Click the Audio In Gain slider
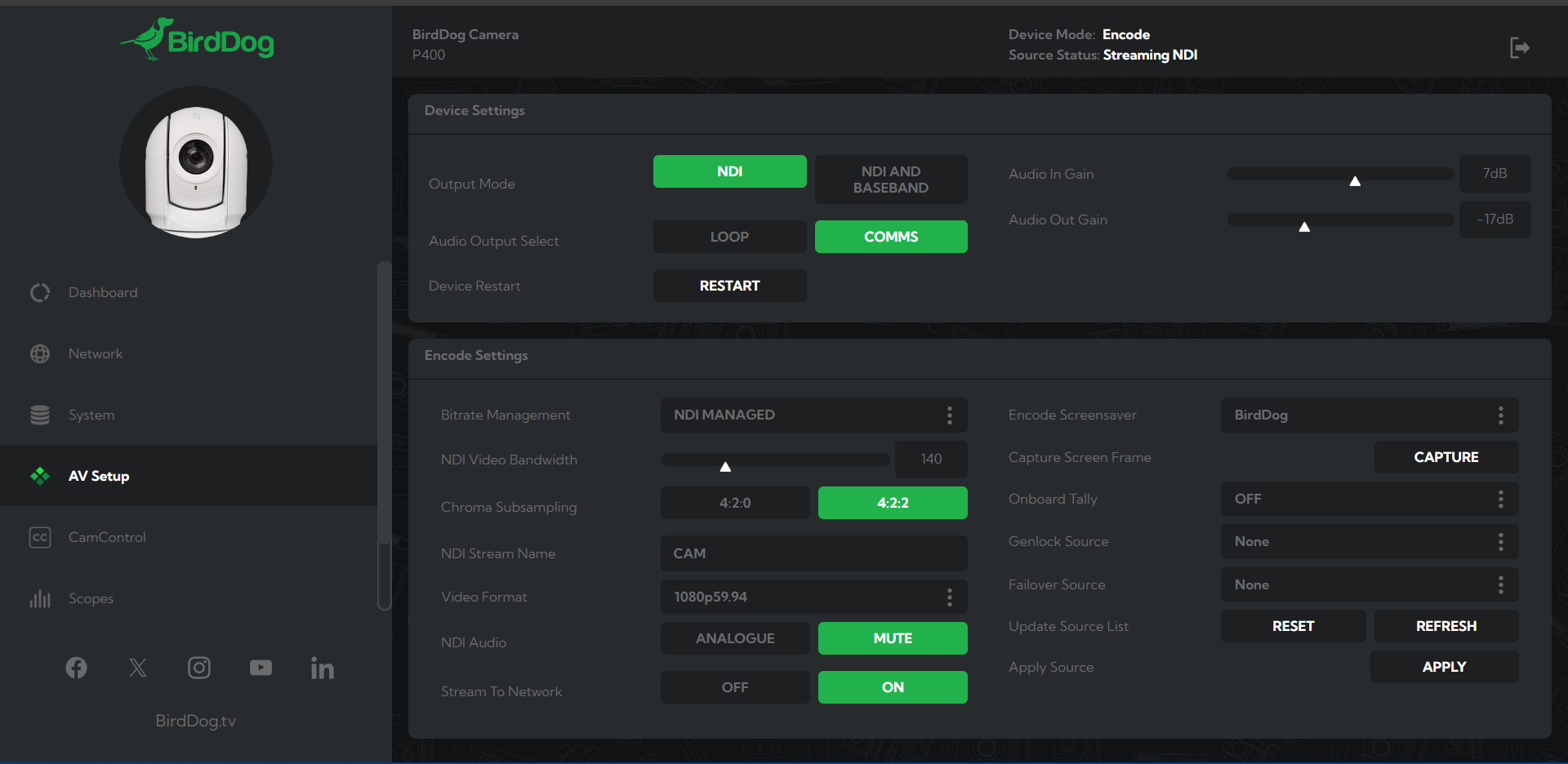Screen dimensions: 1568x764 [x=1340, y=174]
